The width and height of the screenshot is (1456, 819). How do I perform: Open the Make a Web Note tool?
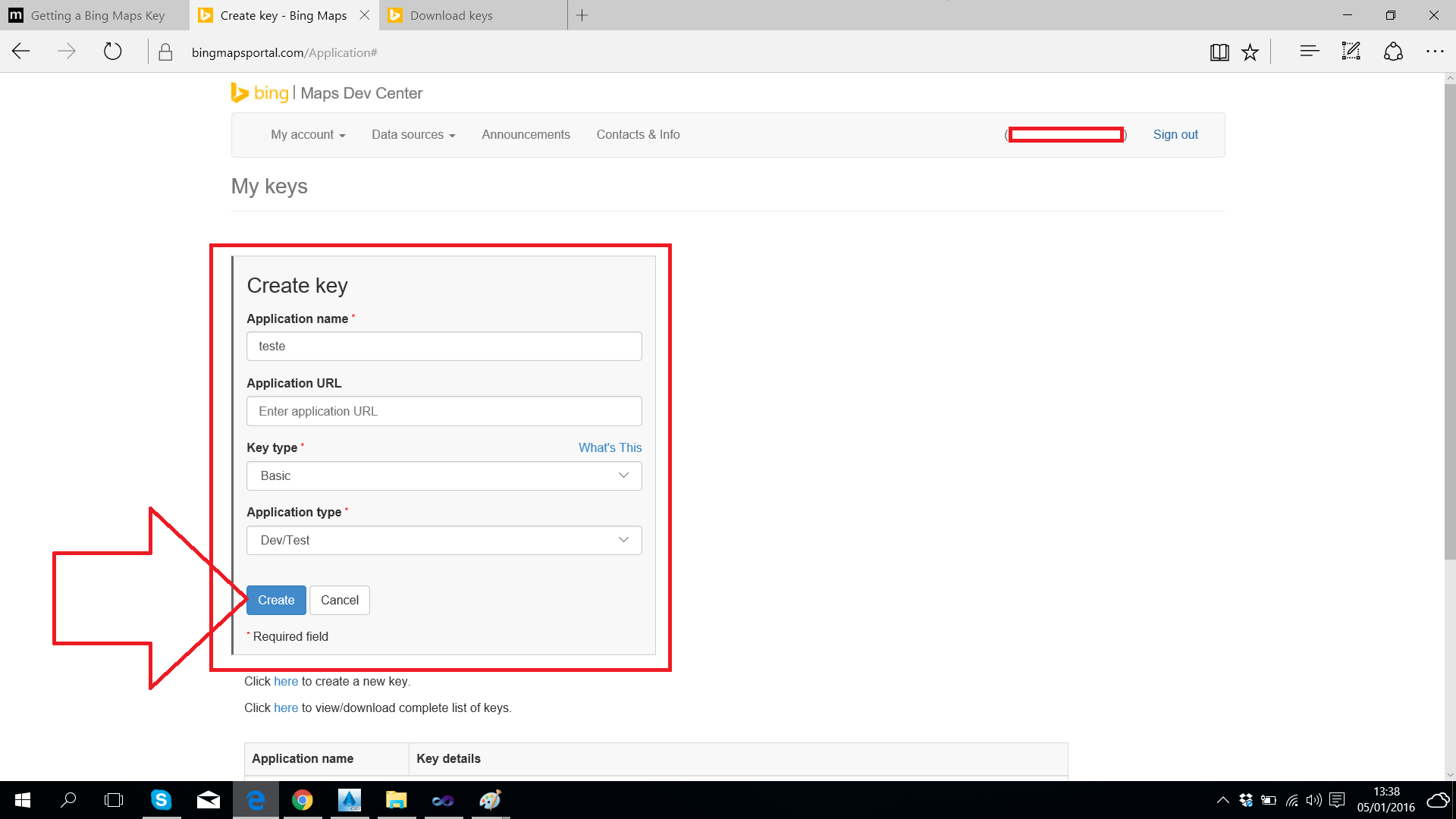click(1351, 51)
